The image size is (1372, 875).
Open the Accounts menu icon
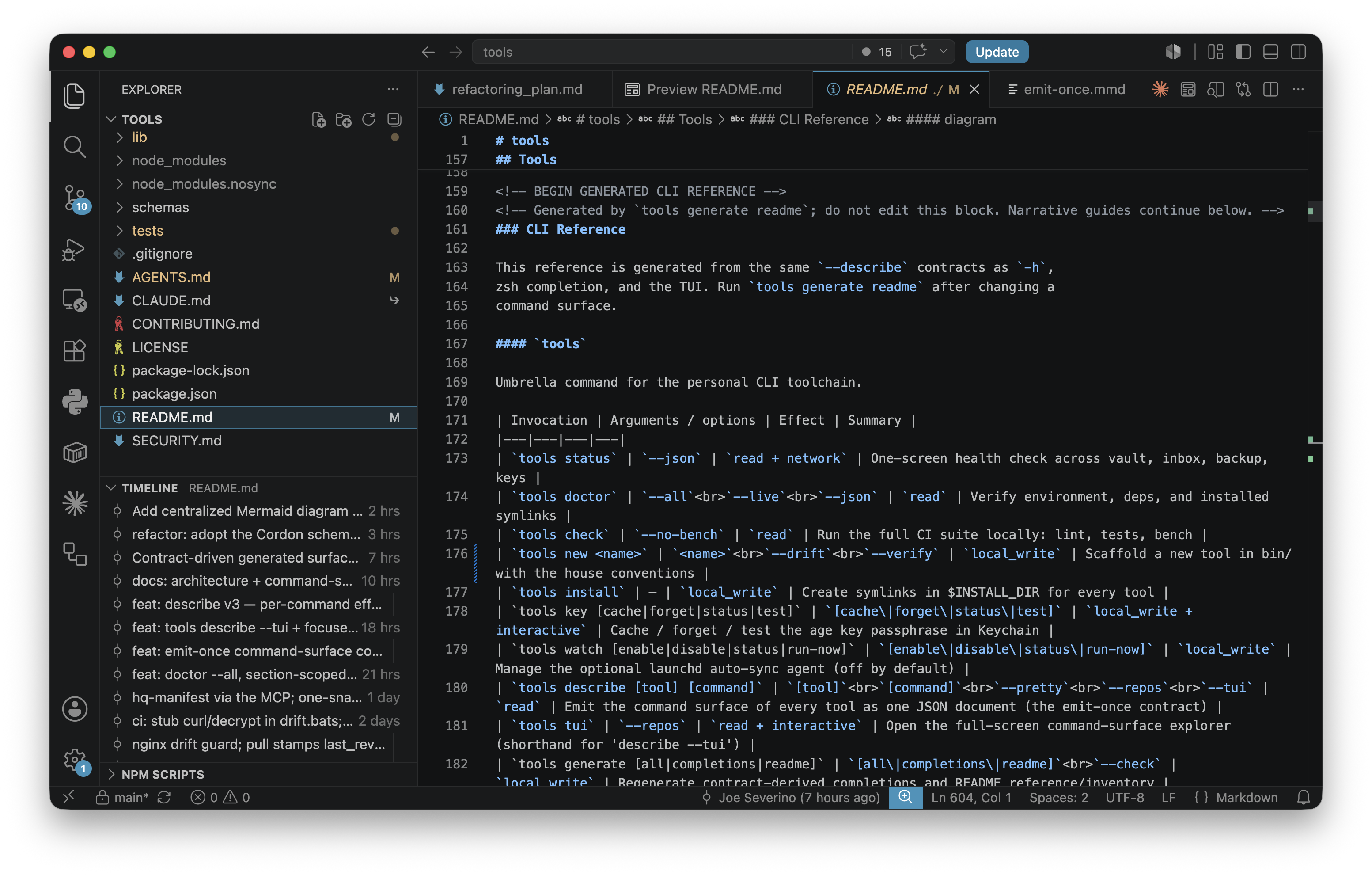[75, 708]
